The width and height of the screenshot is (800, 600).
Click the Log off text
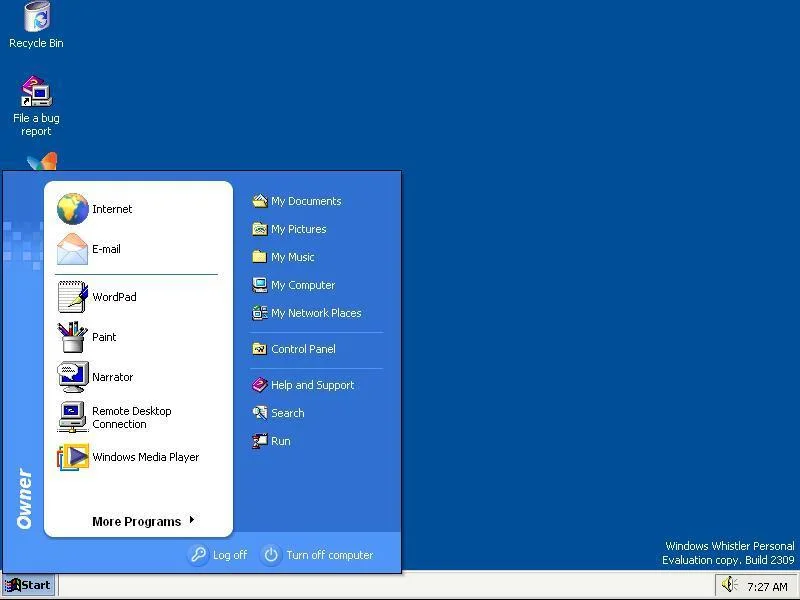coord(230,555)
